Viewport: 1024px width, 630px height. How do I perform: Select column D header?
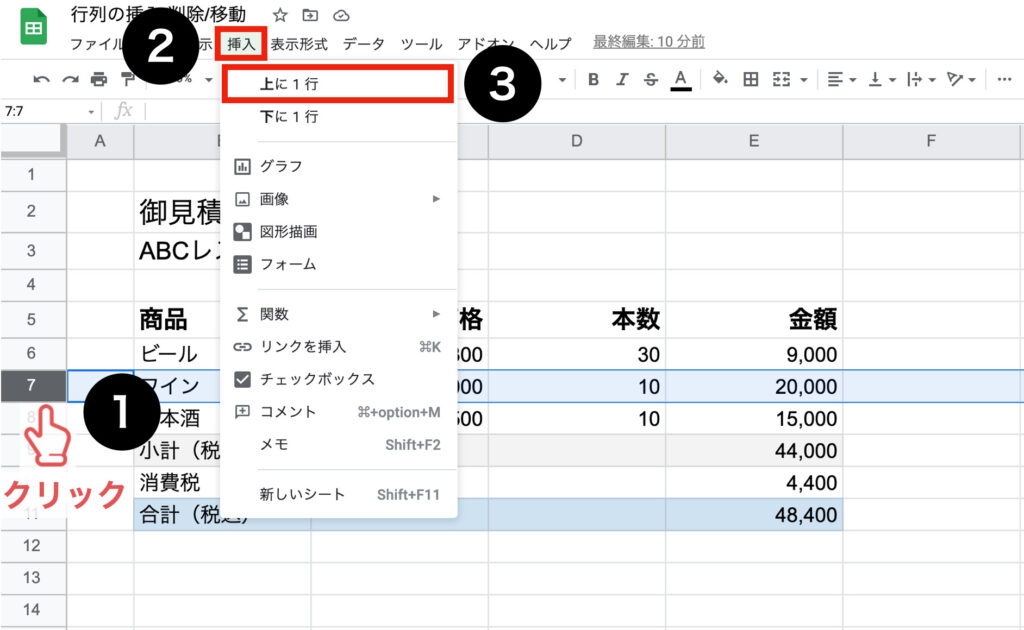click(x=577, y=142)
